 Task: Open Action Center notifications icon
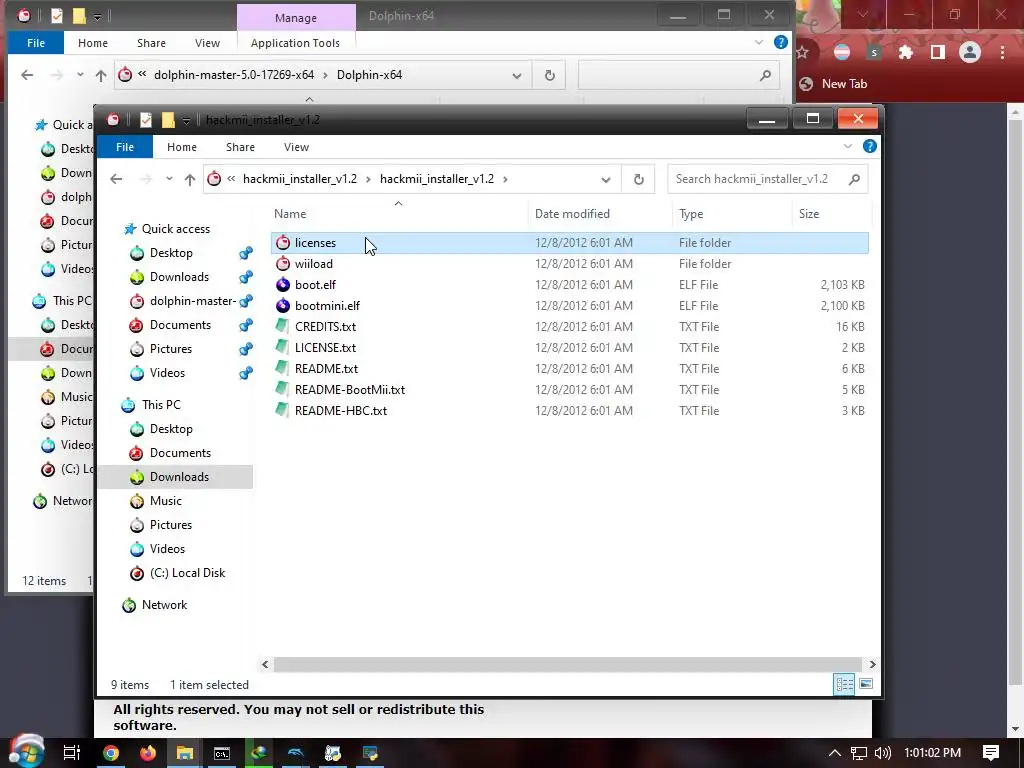[991, 753]
